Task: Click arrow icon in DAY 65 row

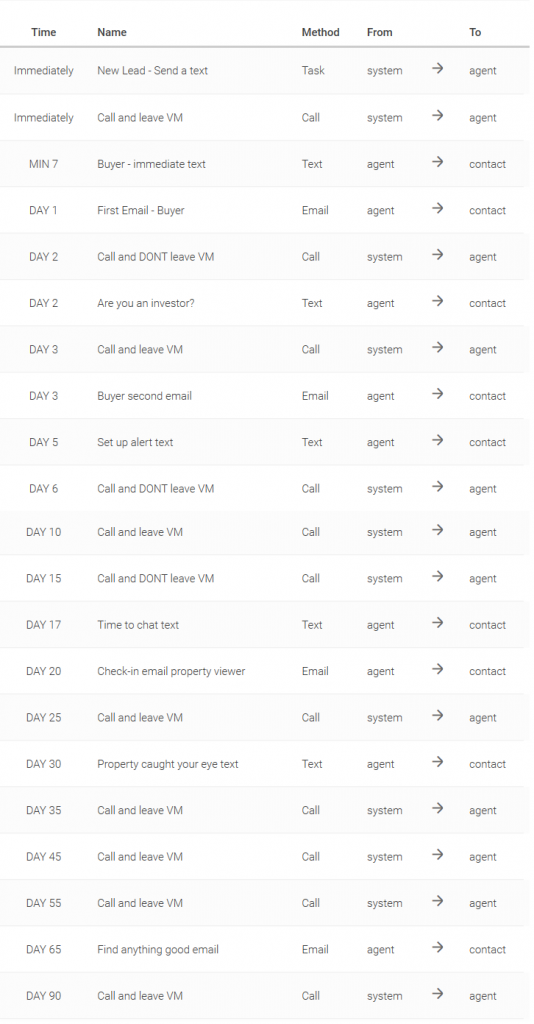Action: point(437,948)
